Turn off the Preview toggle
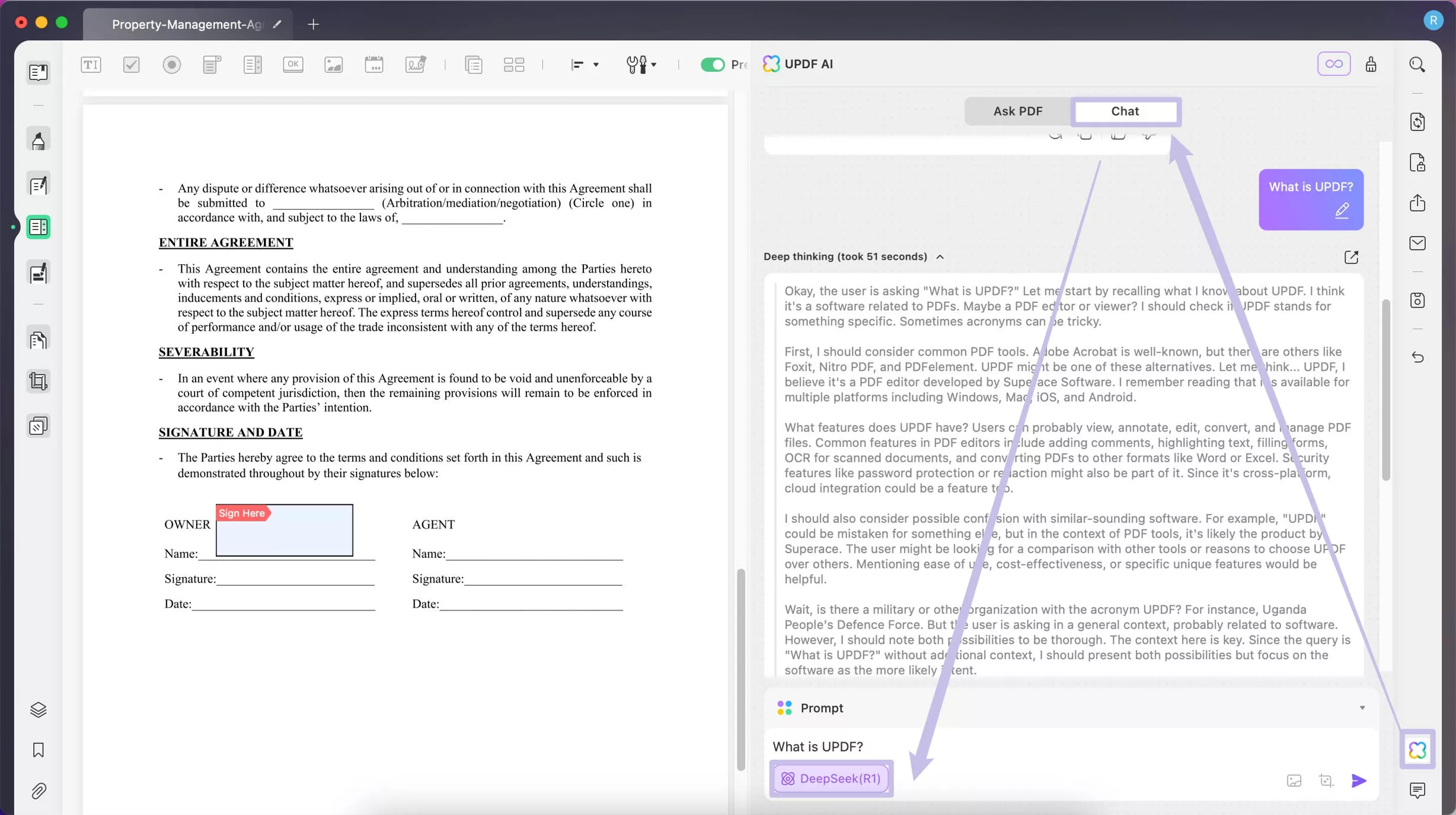Image resolution: width=1456 pixels, height=815 pixels. 713,64
